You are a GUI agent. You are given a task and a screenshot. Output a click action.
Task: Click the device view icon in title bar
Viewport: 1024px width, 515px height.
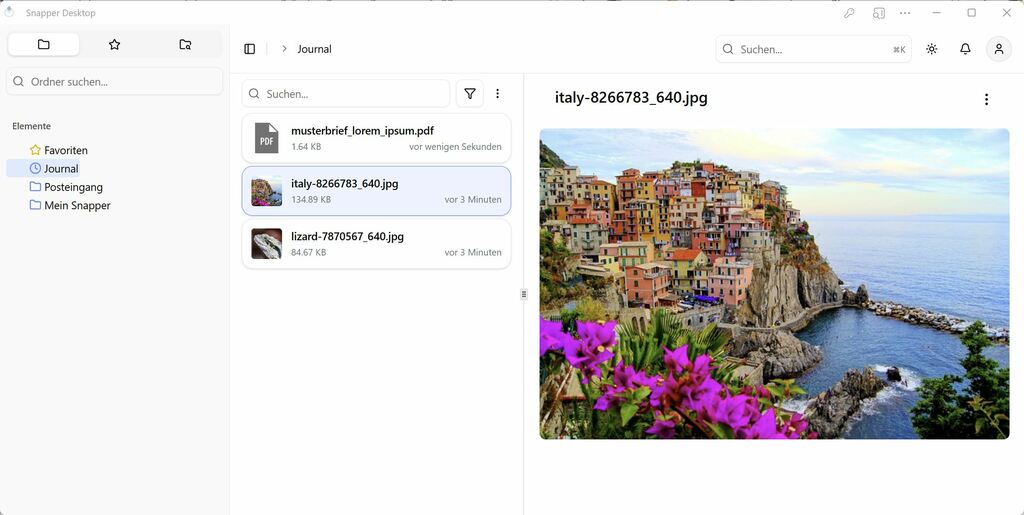[x=879, y=13]
